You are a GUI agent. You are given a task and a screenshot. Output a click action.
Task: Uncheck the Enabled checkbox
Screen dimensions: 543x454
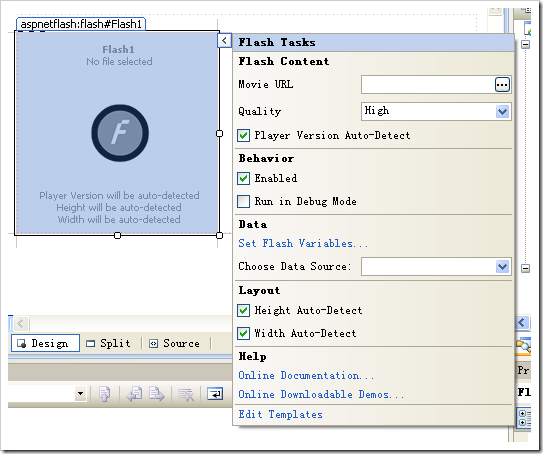(x=243, y=178)
